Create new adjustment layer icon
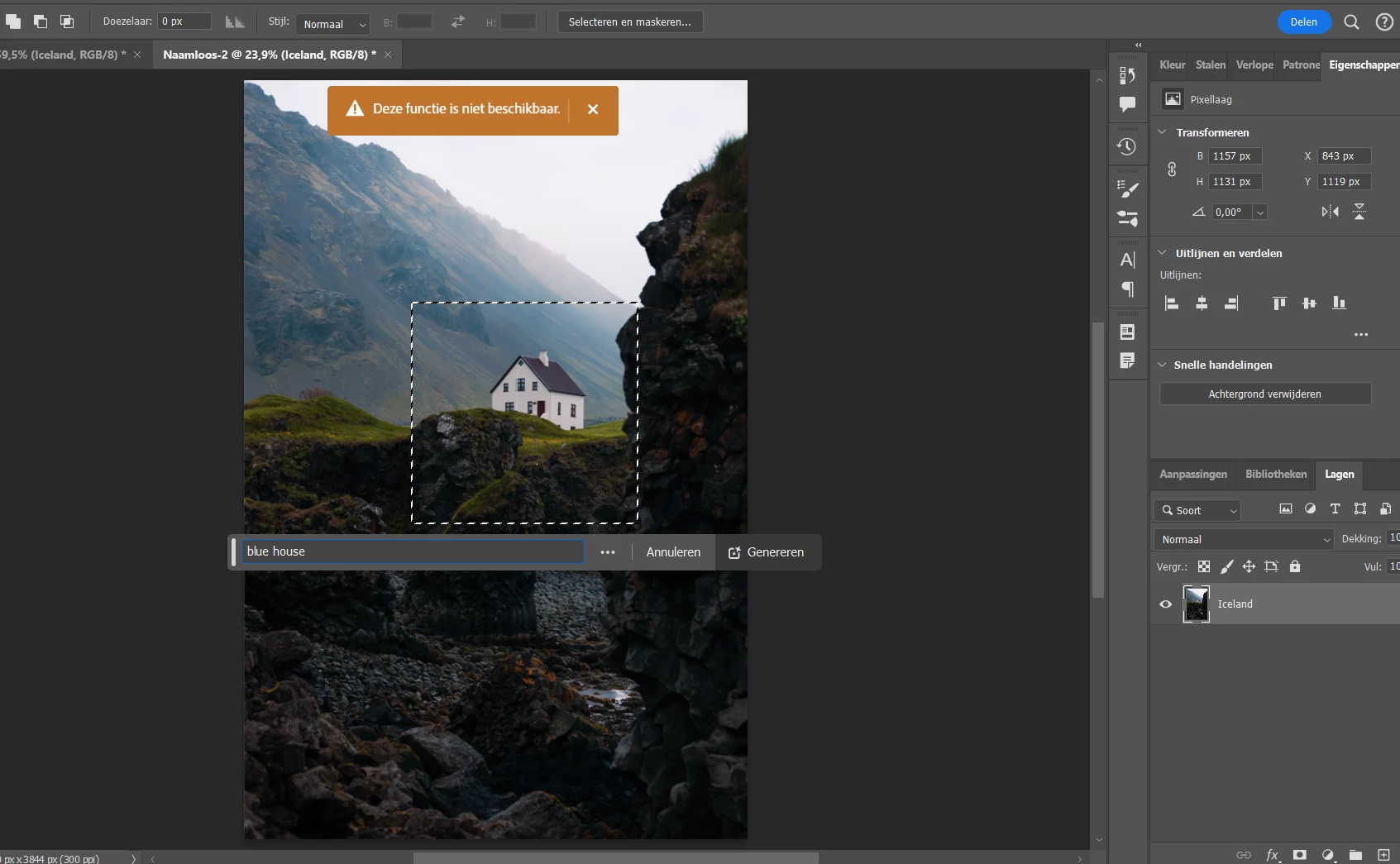Screen dimensions: 1400x864 pos(1328,855)
